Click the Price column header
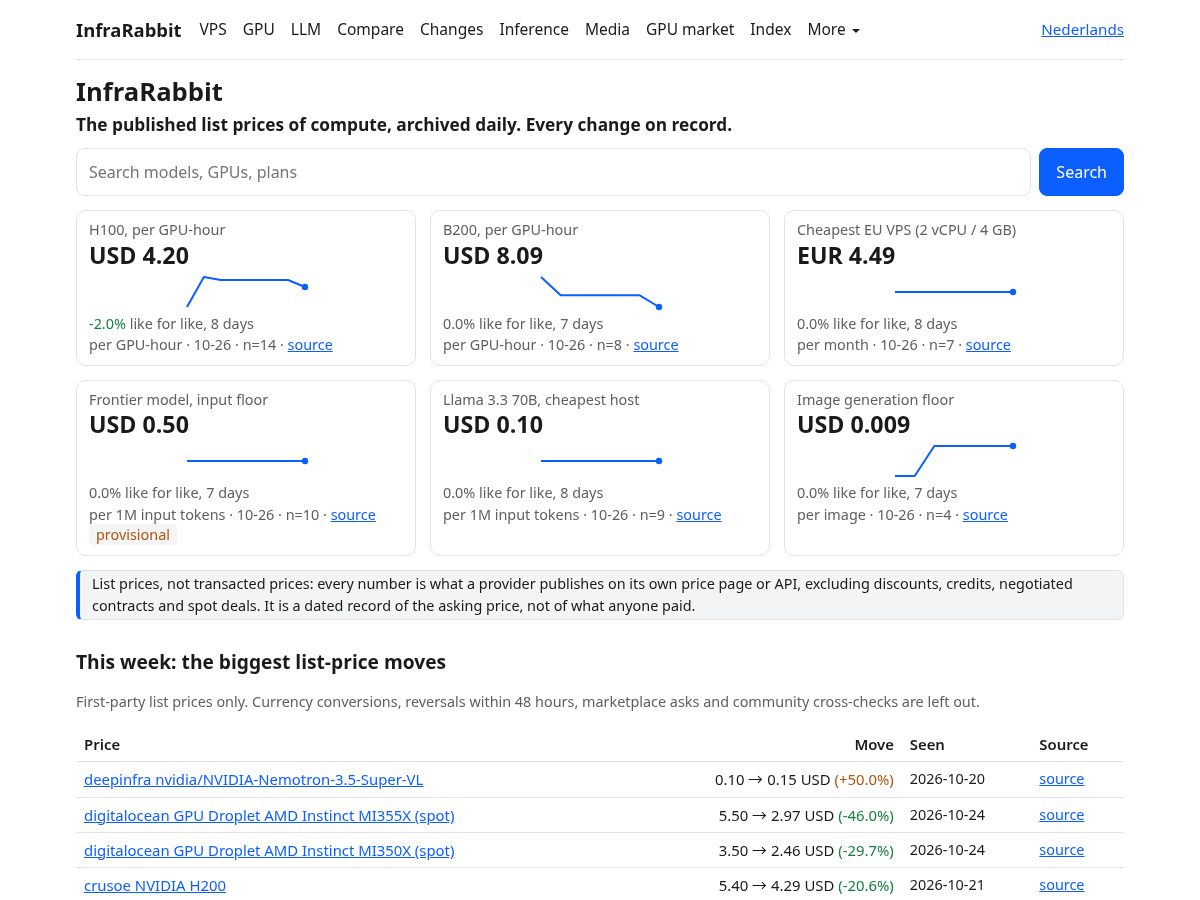 point(102,745)
